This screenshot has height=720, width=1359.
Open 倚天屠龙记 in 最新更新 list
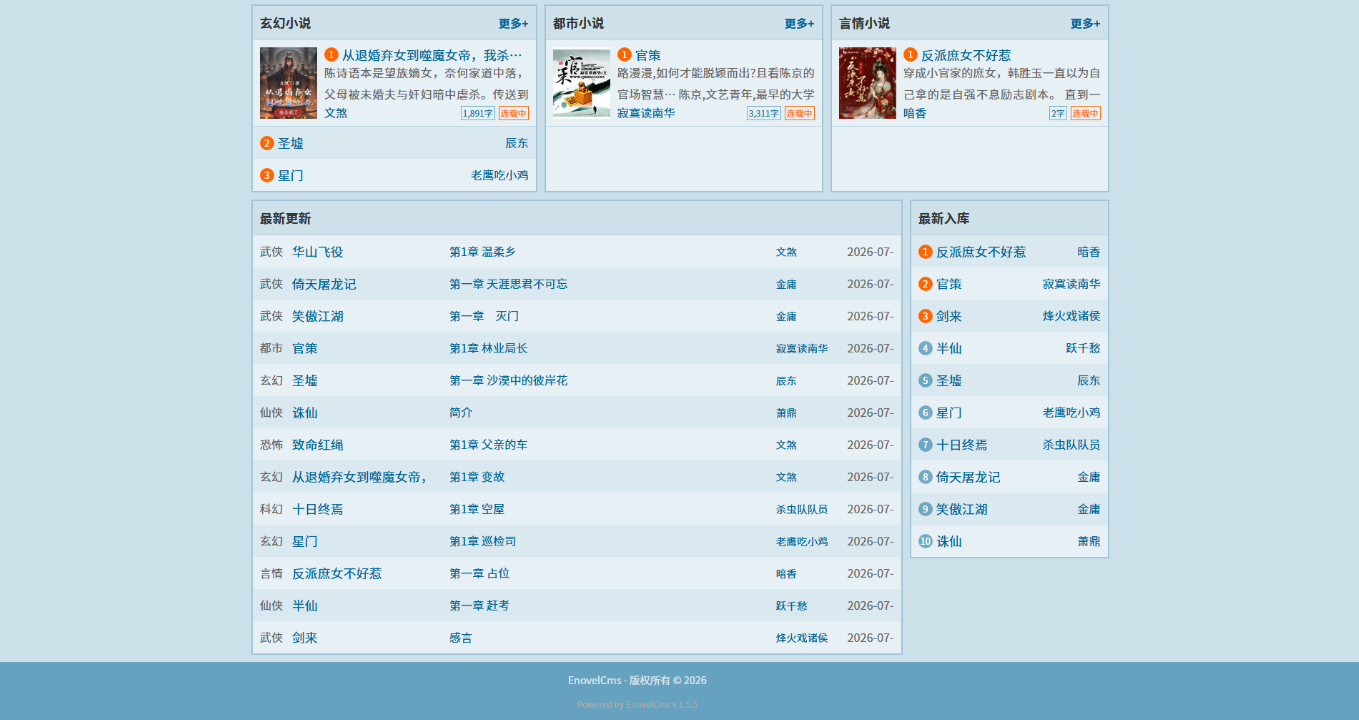point(324,284)
